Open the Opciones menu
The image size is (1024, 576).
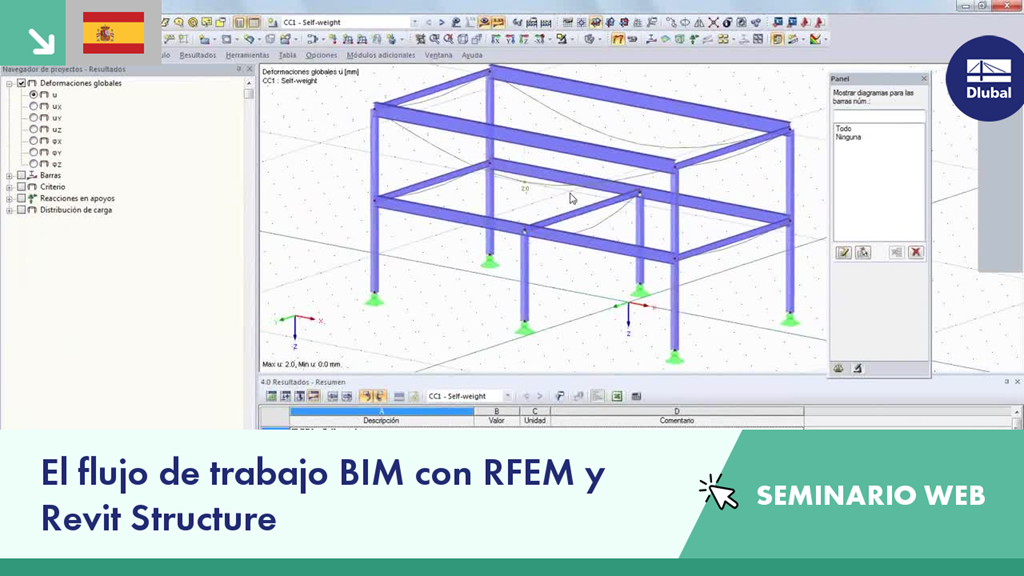point(321,56)
